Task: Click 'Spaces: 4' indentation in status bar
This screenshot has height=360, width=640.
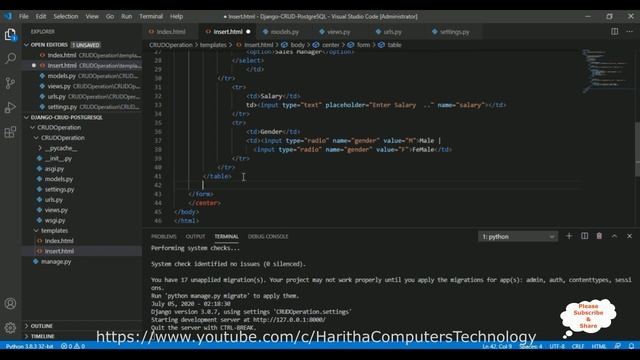Action: [x=531, y=346]
